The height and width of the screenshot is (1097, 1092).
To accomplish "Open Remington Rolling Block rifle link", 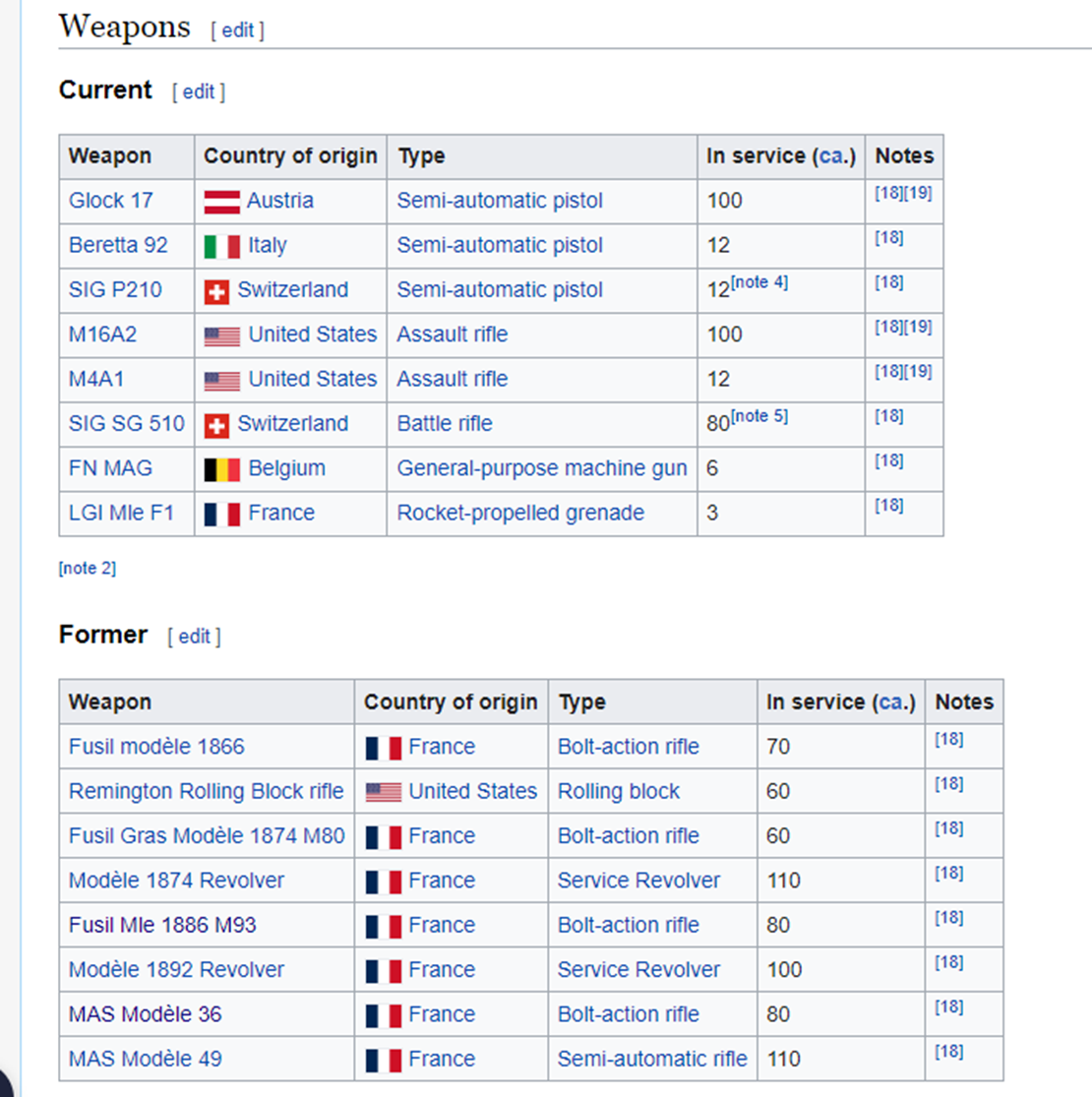I will pos(207,791).
